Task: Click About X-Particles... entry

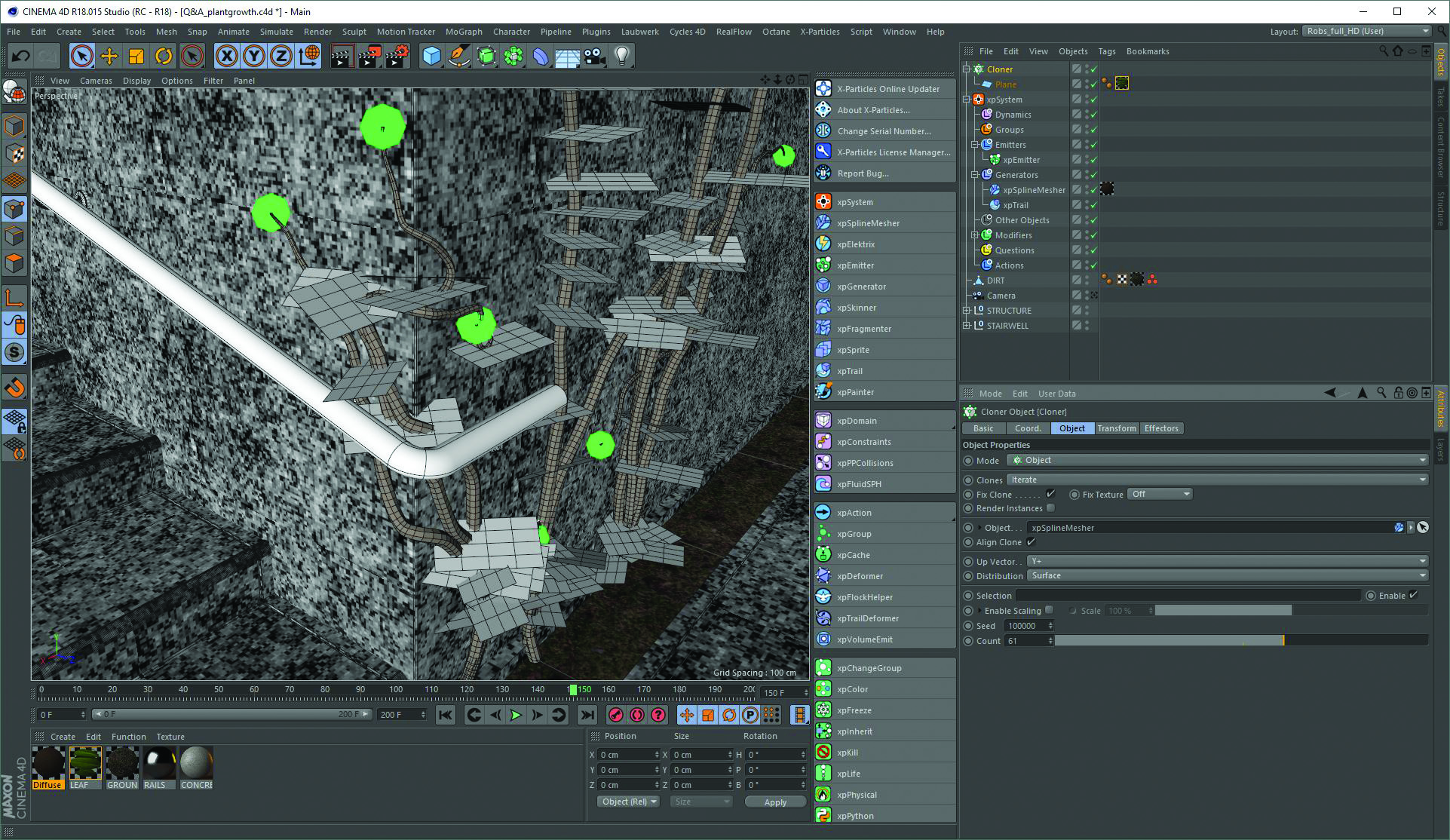Action: coord(884,110)
